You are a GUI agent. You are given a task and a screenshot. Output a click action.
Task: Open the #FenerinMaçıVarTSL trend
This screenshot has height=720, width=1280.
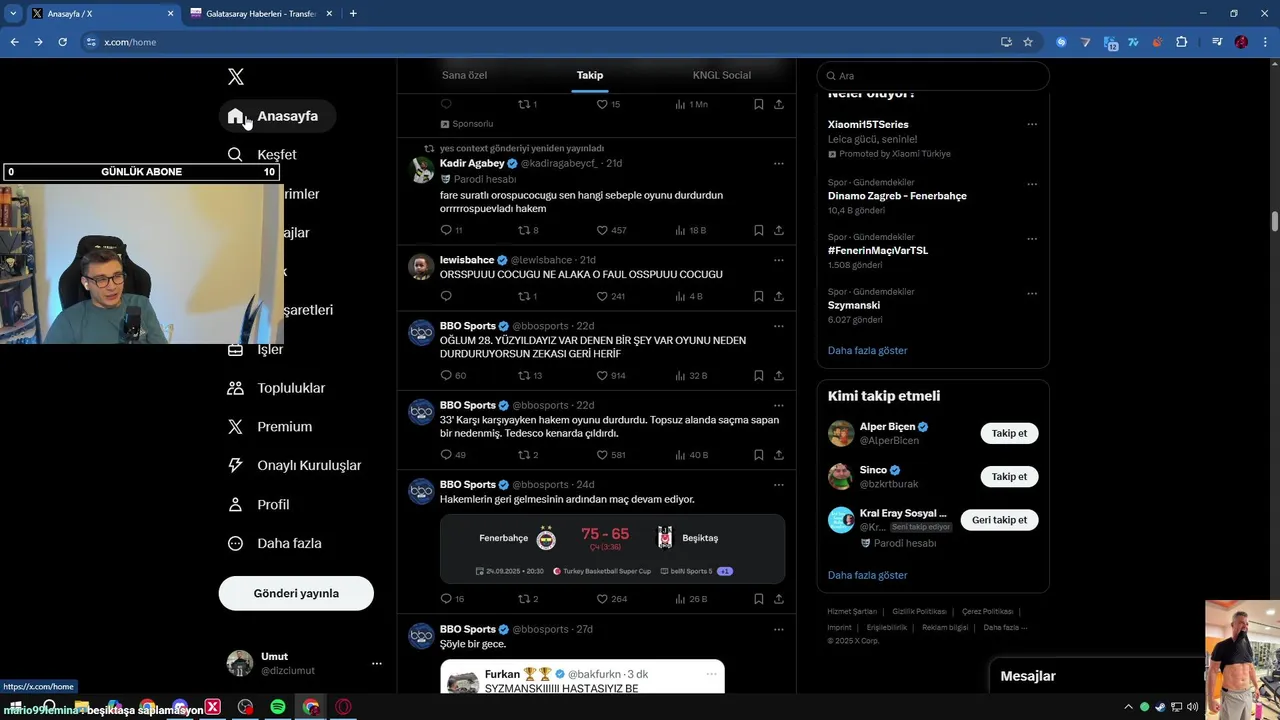click(x=878, y=251)
